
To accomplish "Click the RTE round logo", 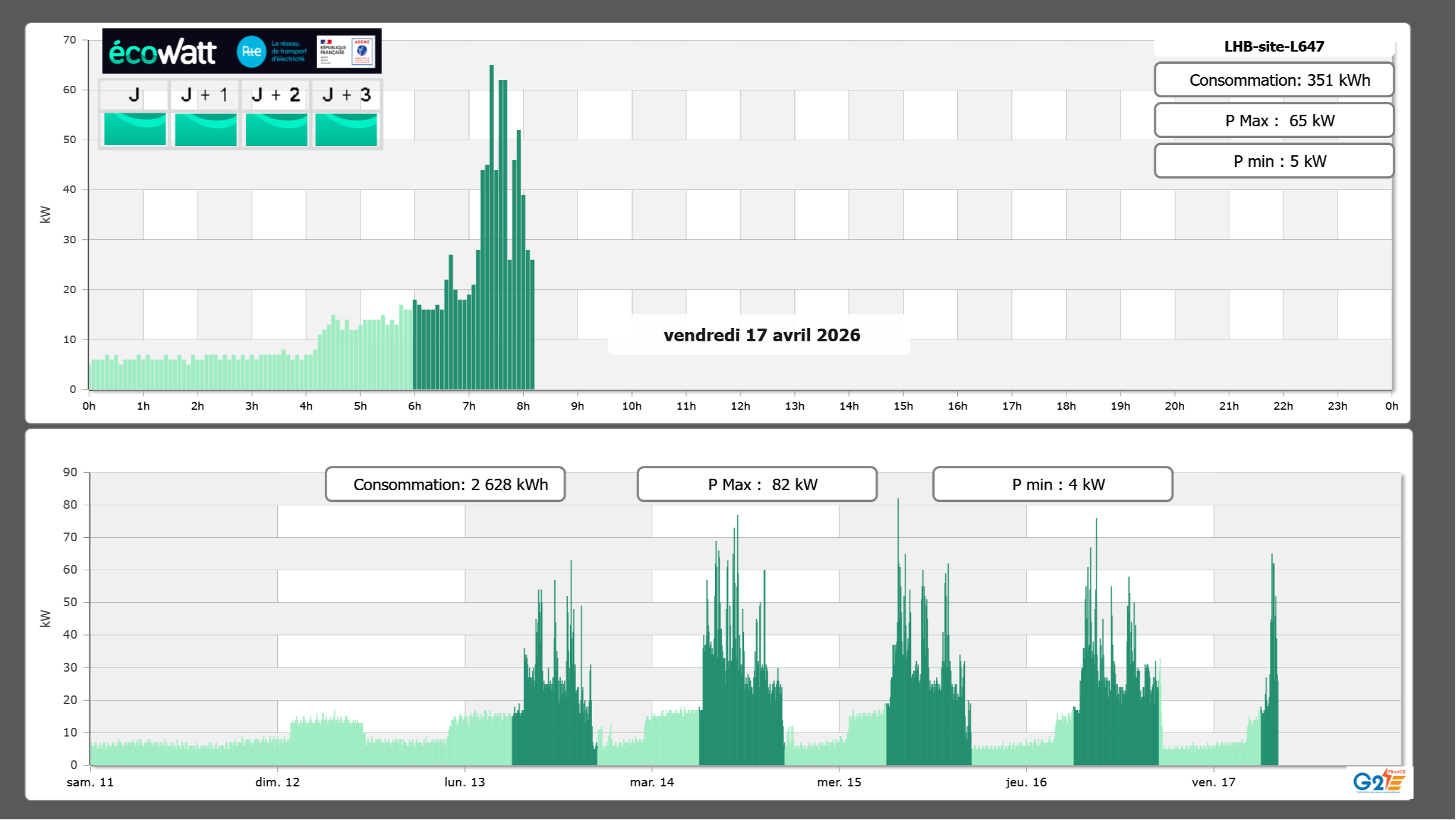I will 251,52.
